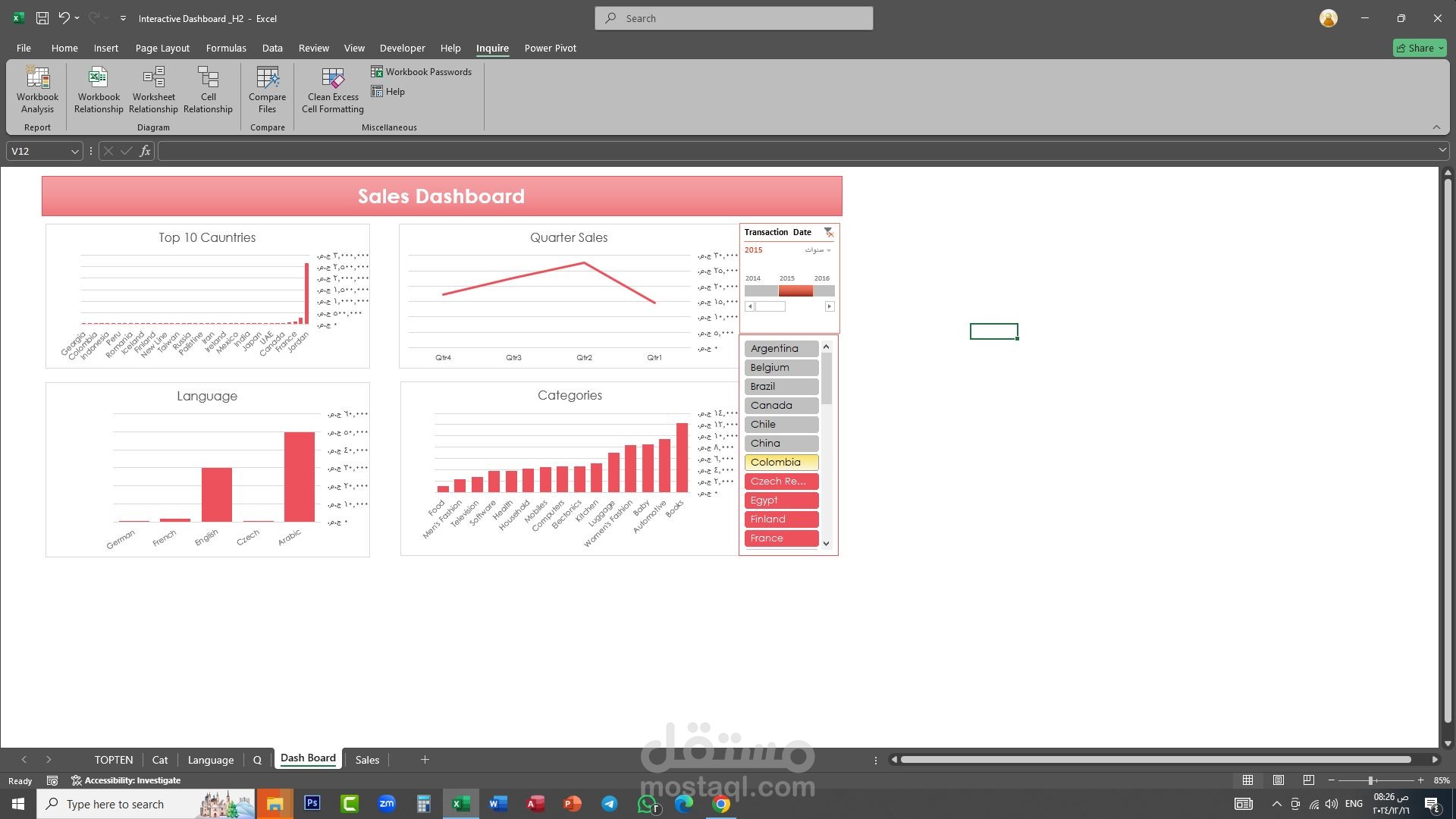Toggle Brazil in country slicer
Image resolution: width=1456 pixels, height=819 pixels.
(781, 387)
